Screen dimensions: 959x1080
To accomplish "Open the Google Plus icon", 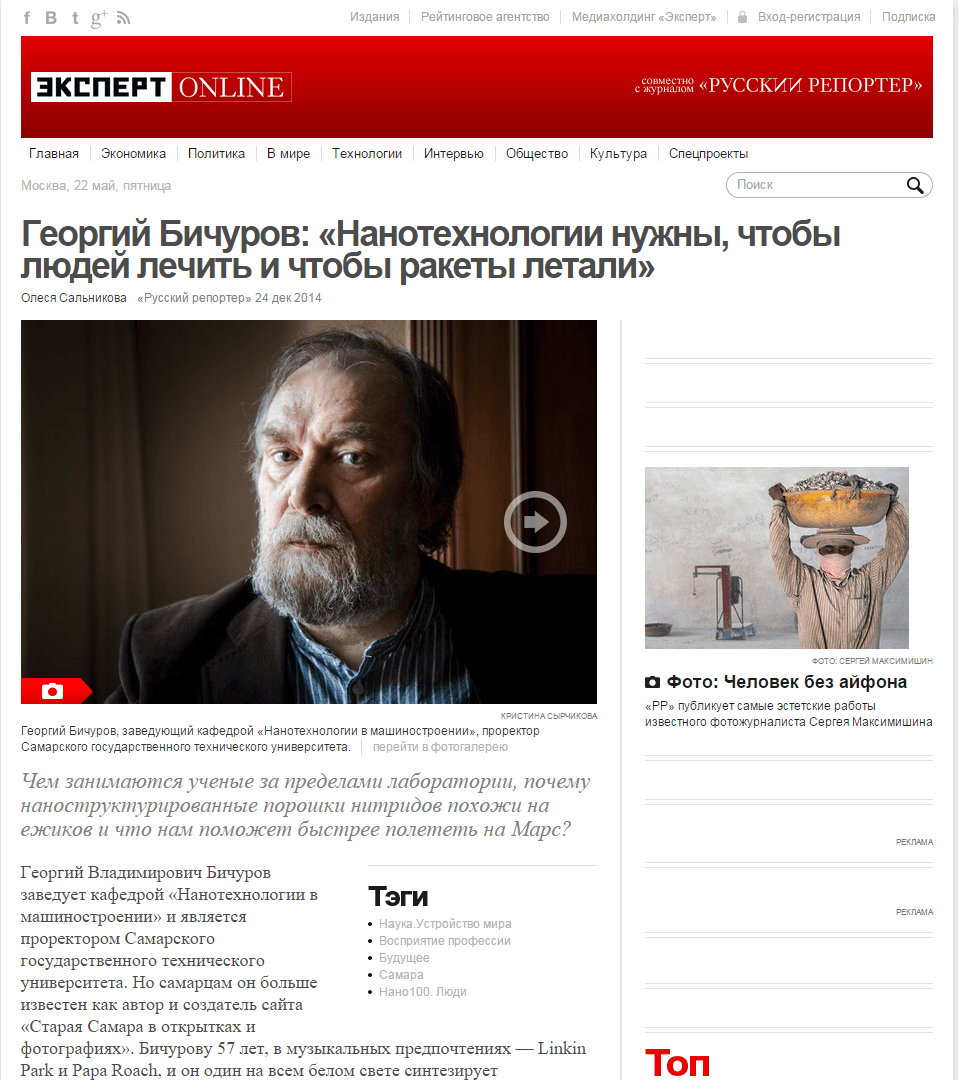I will pos(99,19).
